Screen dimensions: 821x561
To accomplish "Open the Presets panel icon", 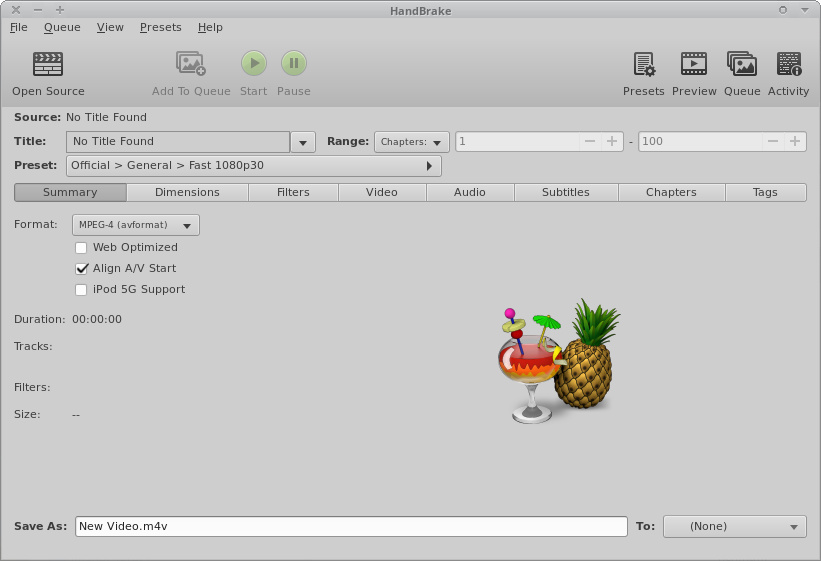I will click(643, 65).
